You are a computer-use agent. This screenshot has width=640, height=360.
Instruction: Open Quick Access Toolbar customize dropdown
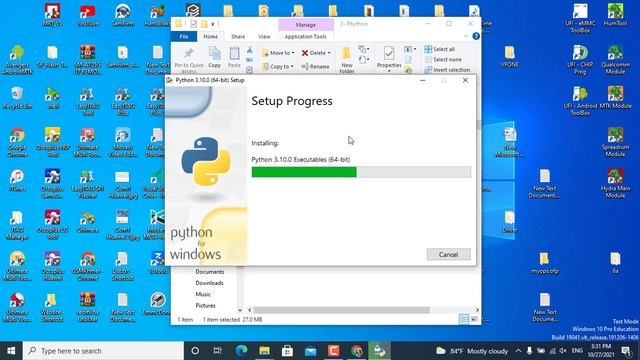tap(213, 24)
